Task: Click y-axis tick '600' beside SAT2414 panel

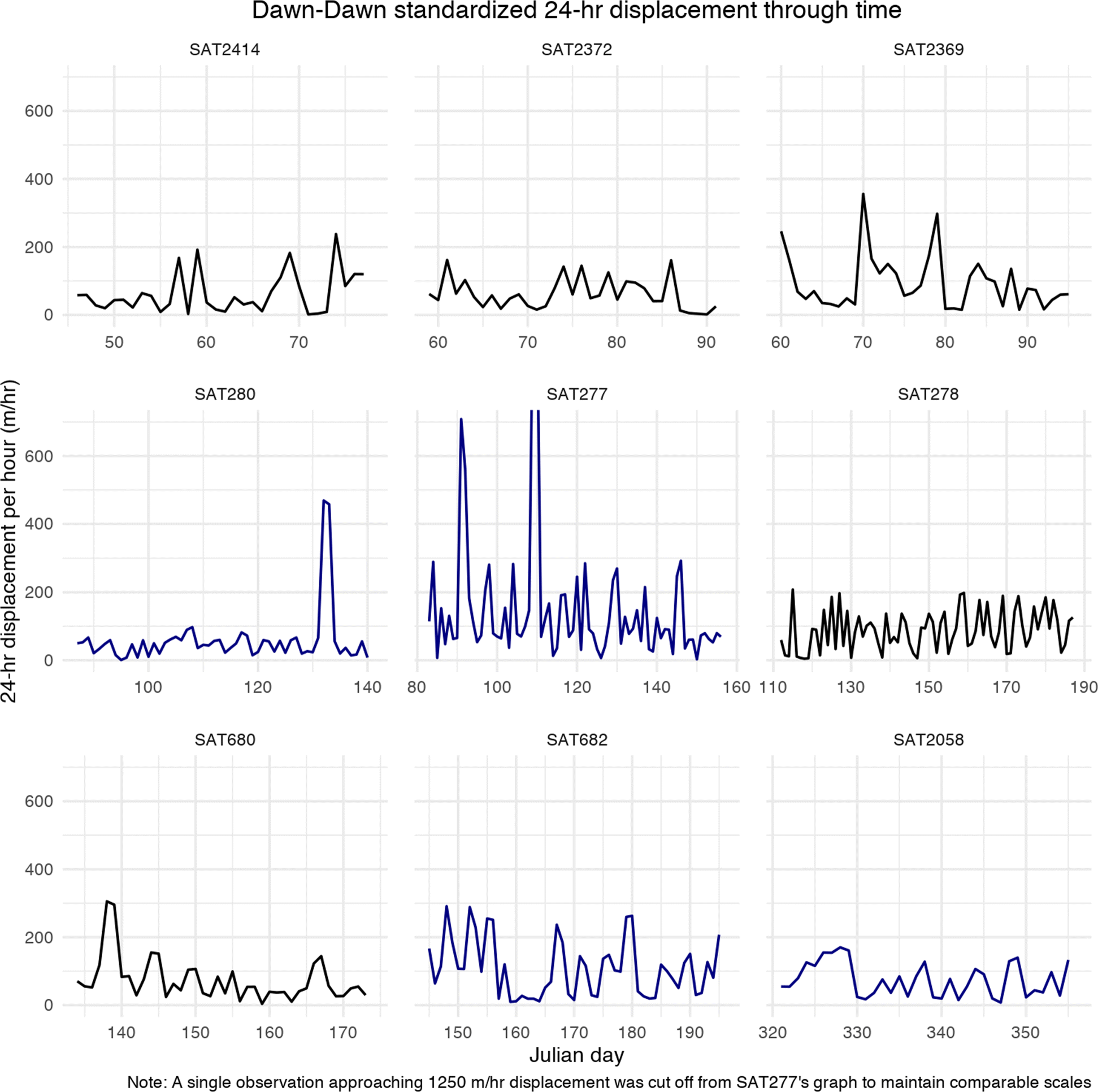Action: pos(38,111)
